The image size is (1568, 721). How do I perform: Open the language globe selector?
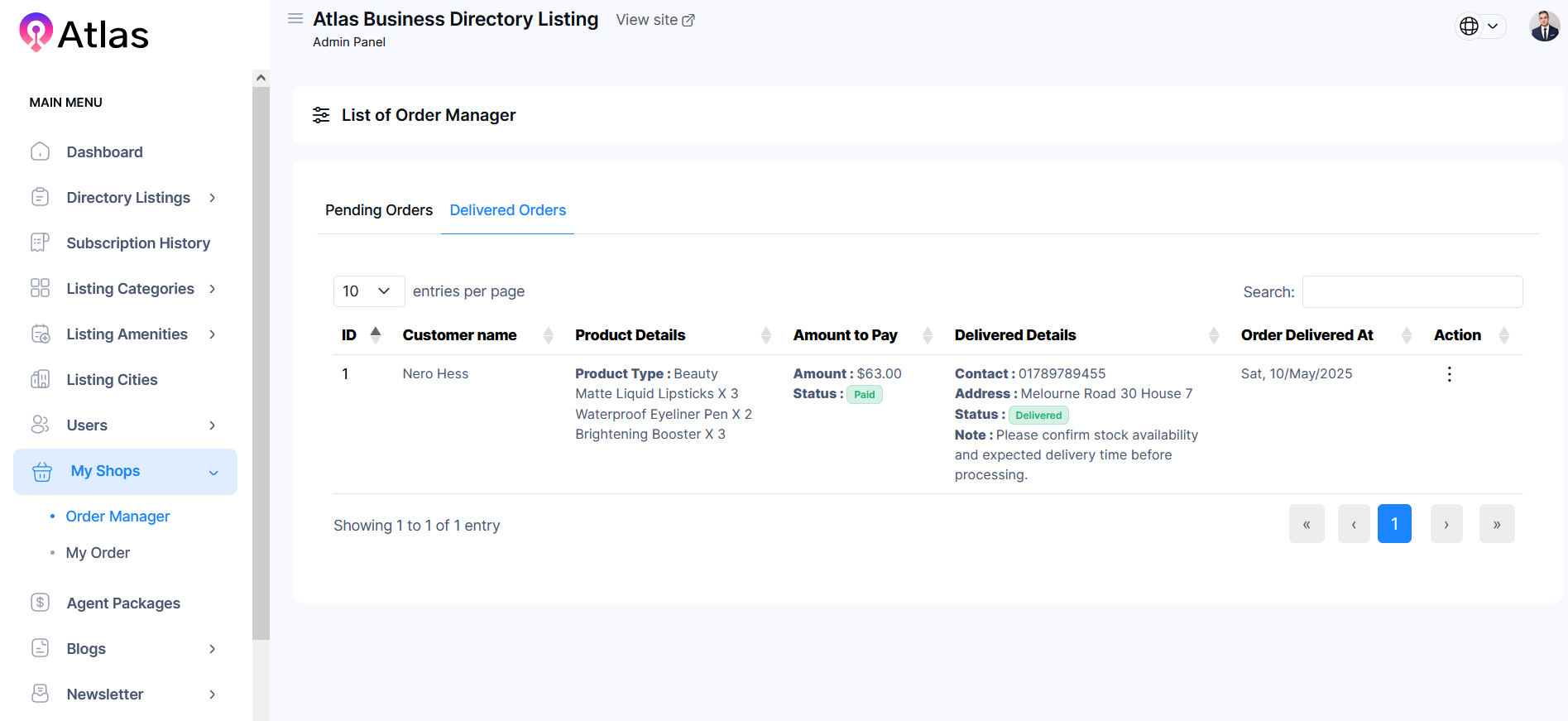[1479, 26]
